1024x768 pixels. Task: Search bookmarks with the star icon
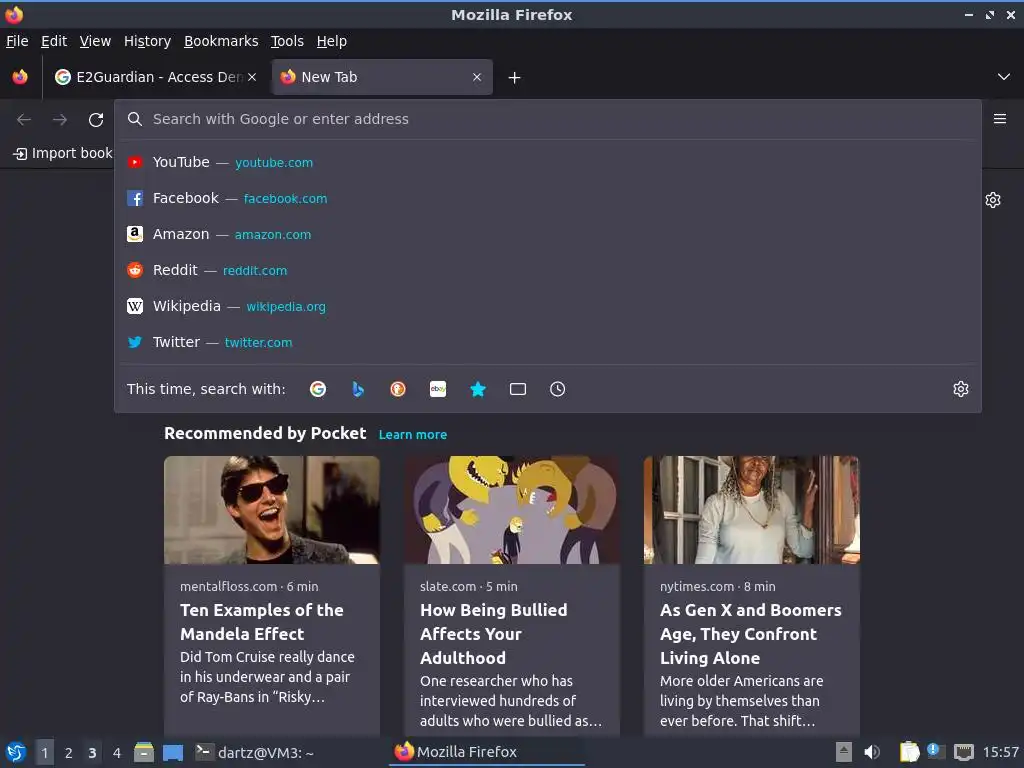point(478,389)
